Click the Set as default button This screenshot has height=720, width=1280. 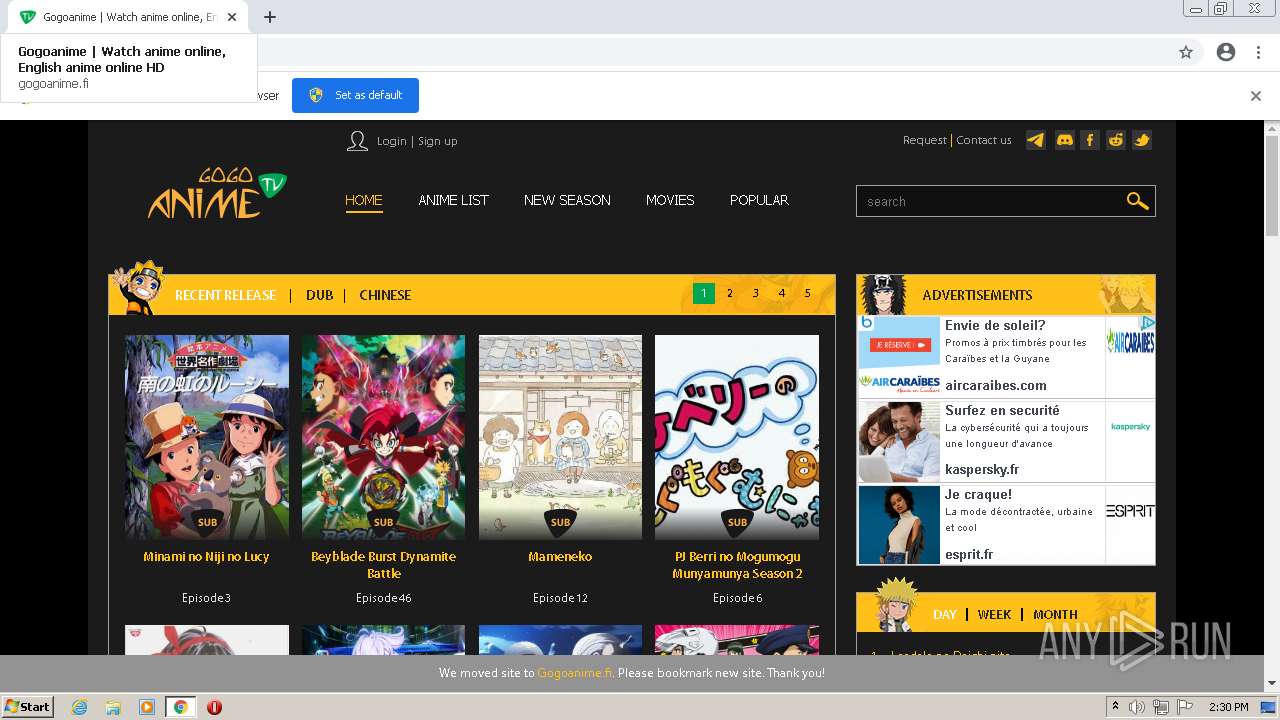[x=355, y=95]
